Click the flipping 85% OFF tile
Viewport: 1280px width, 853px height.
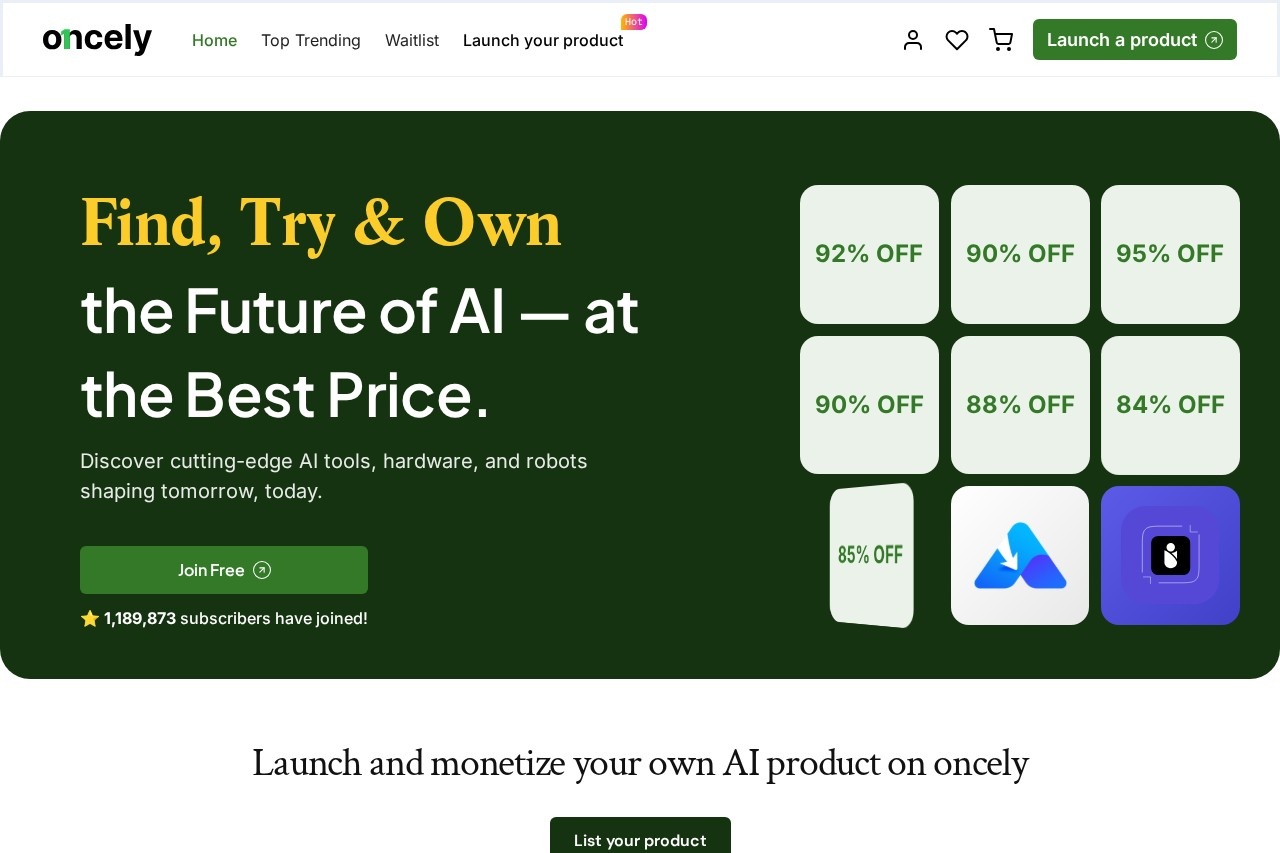871,555
